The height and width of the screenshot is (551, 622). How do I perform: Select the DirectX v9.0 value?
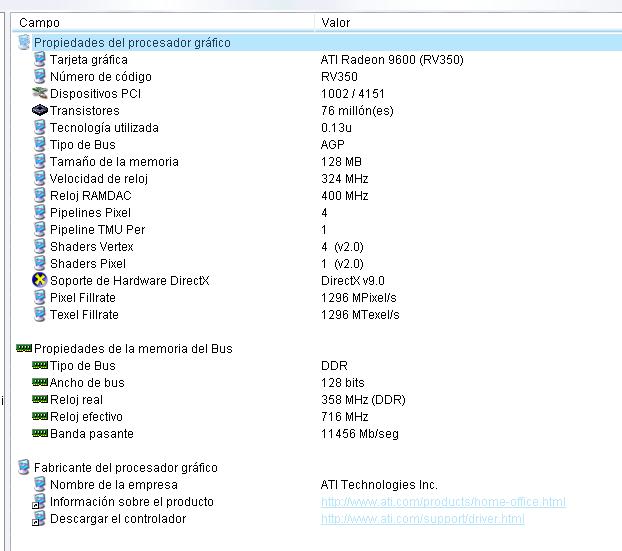(x=353, y=280)
